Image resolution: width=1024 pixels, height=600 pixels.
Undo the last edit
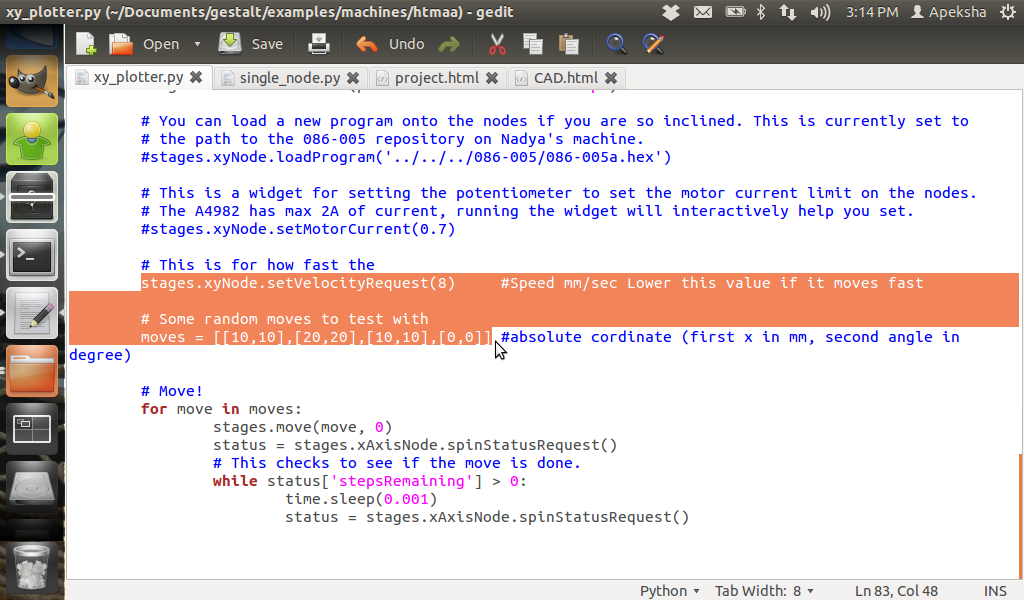390,44
